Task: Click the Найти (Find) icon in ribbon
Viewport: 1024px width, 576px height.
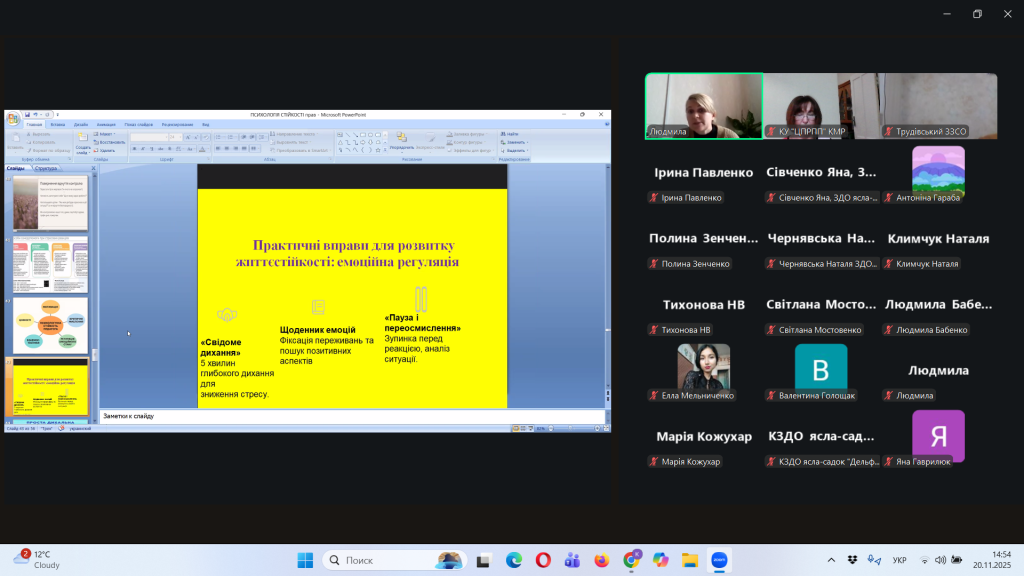Action: click(511, 133)
